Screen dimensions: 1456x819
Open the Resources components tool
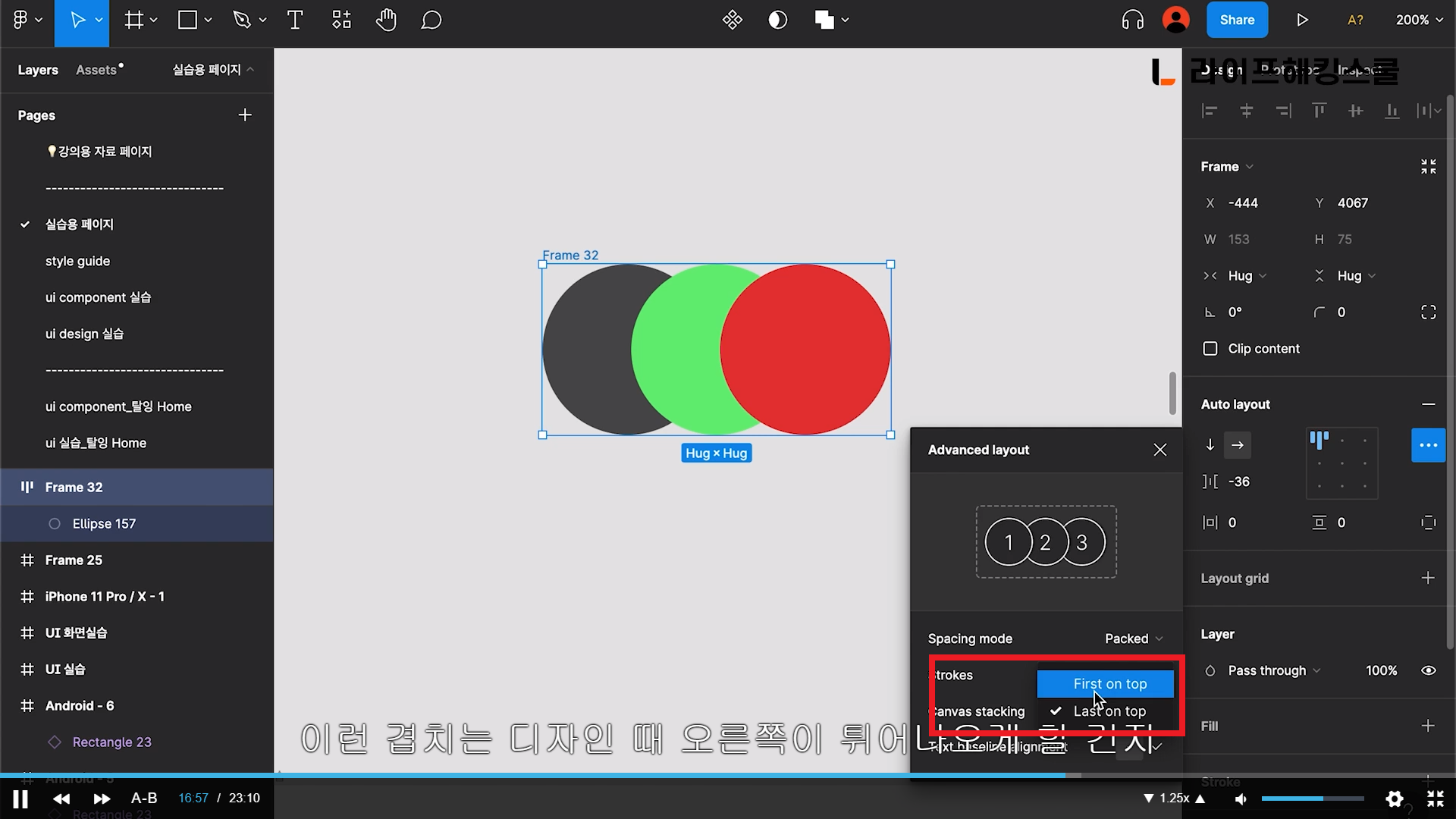[341, 20]
